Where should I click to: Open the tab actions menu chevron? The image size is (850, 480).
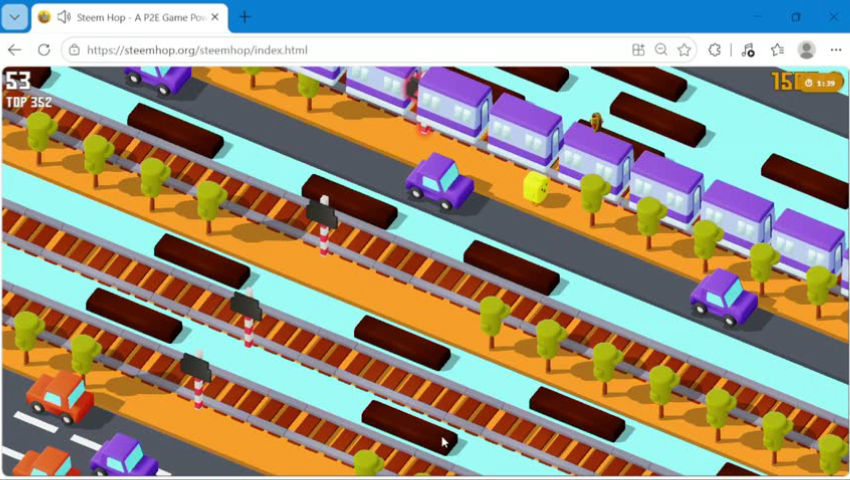pos(15,17)
